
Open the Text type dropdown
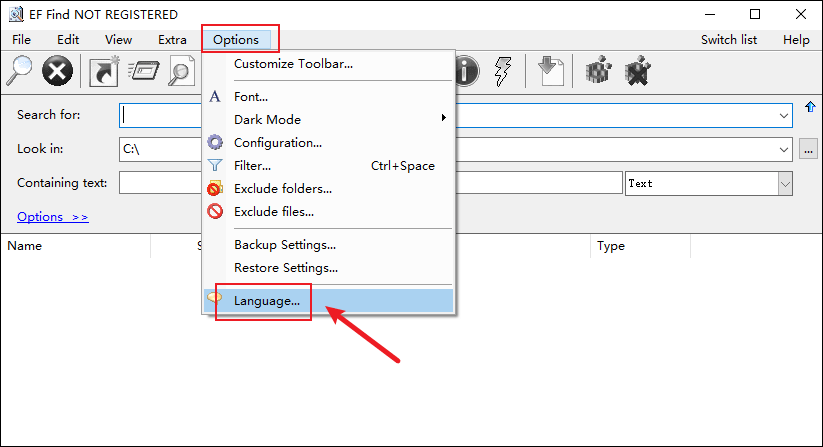pyautogui.click(x=785, y=184)
